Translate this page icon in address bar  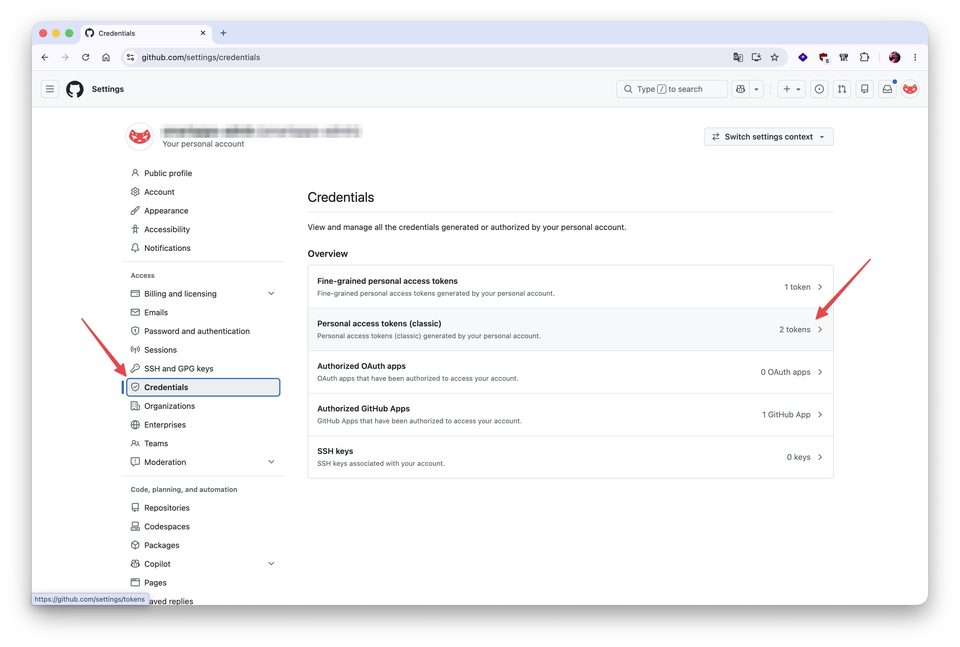coord(738,57)
